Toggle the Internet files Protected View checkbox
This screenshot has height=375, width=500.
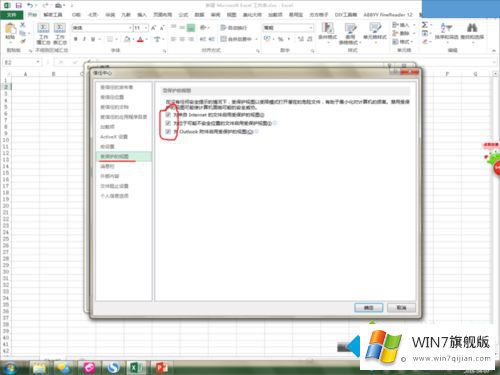point(168,115)
